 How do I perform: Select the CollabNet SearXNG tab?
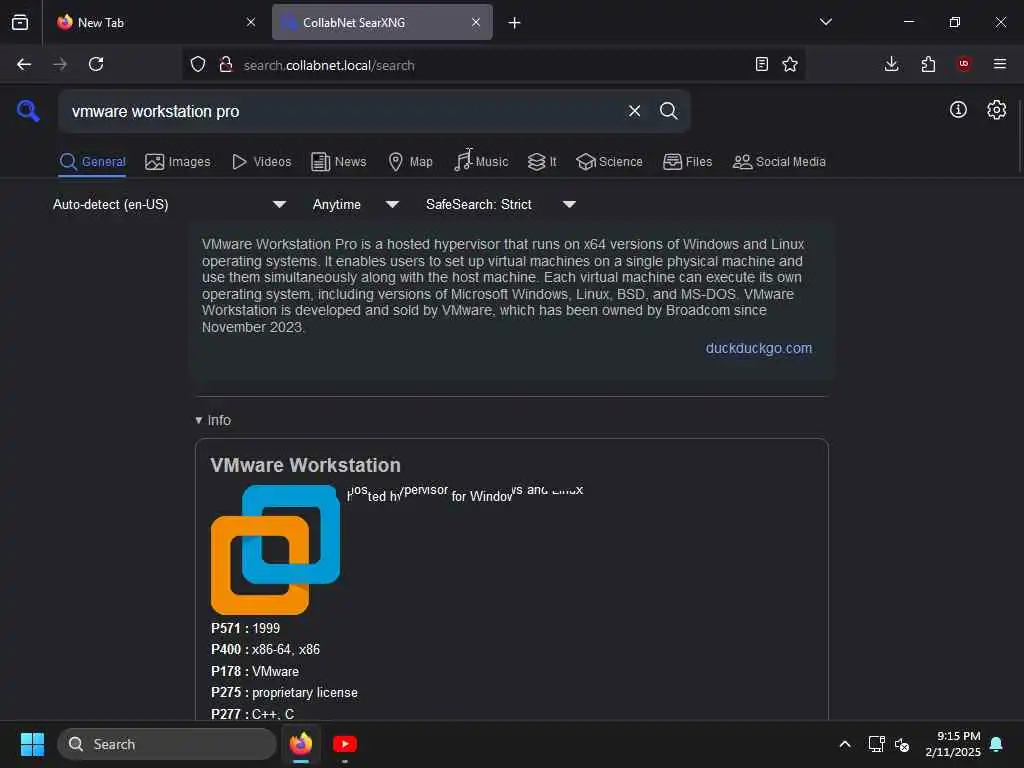(x=382, y=22)
